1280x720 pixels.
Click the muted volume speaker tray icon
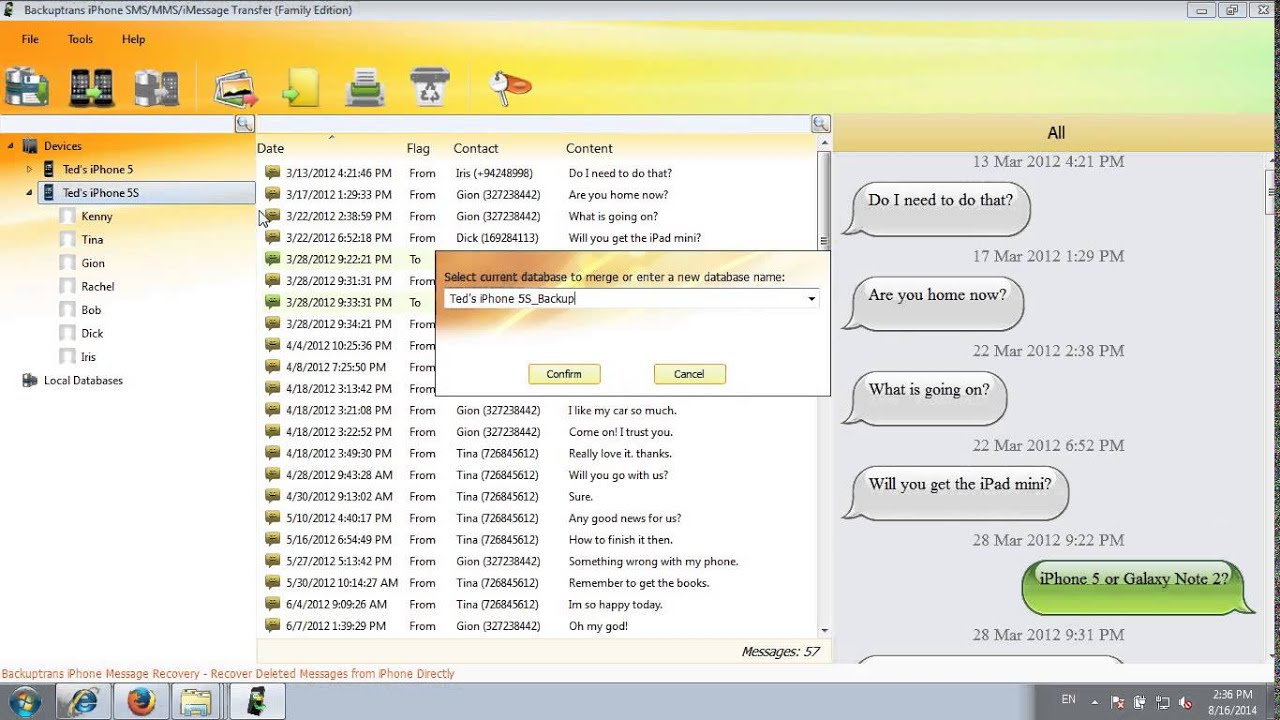[1186, 702]
